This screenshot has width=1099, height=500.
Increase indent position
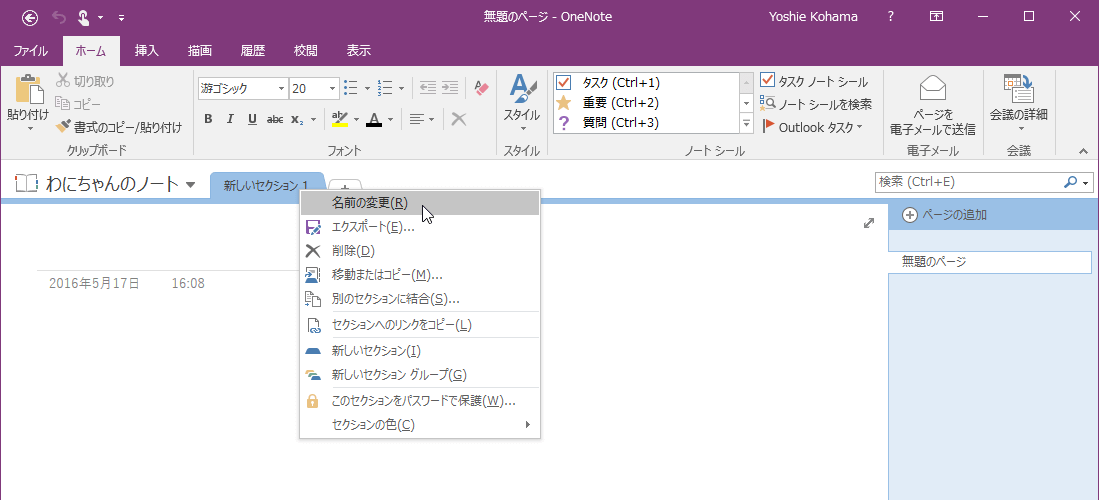point(450,88)
